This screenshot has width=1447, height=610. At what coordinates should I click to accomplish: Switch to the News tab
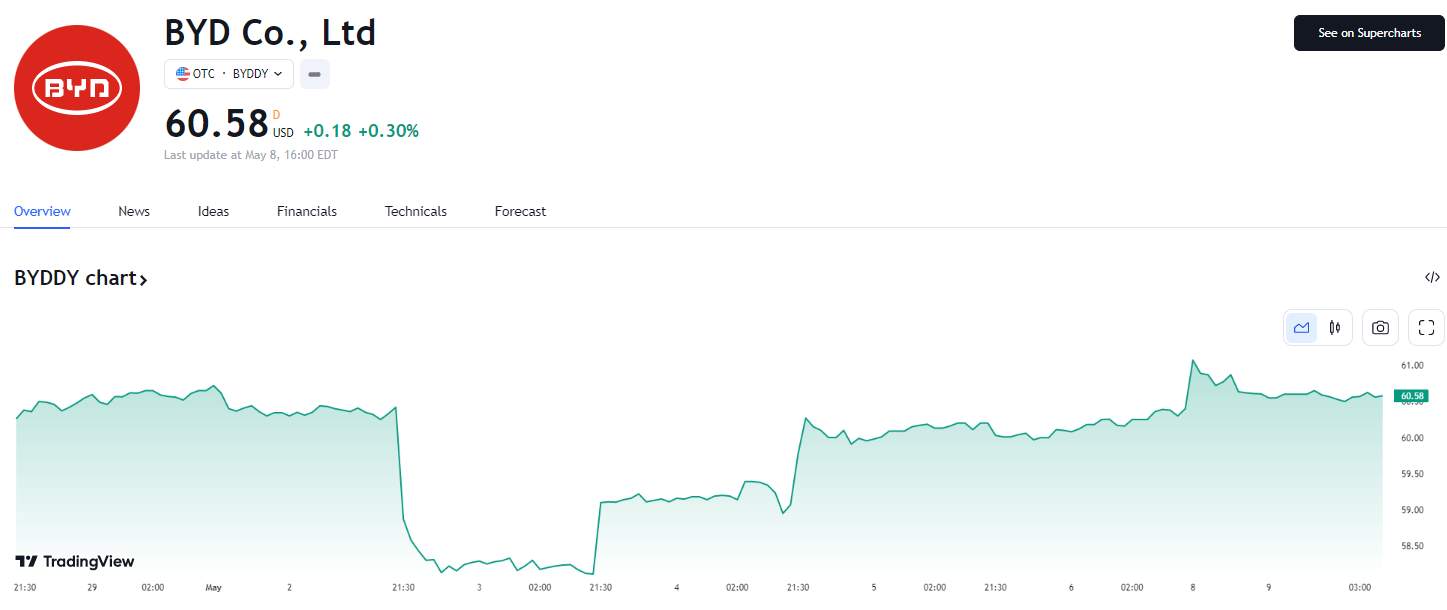pyautogui.click(x=134, y=211)
